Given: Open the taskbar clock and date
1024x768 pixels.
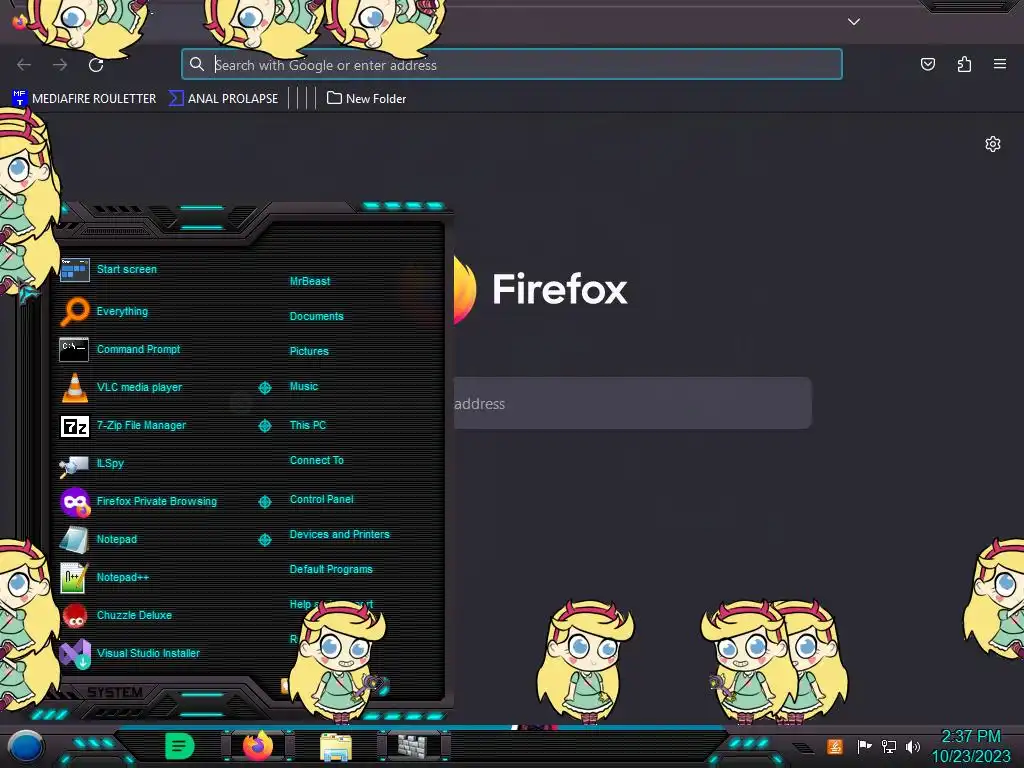Looking at the screenshot, I should point(971,746).
